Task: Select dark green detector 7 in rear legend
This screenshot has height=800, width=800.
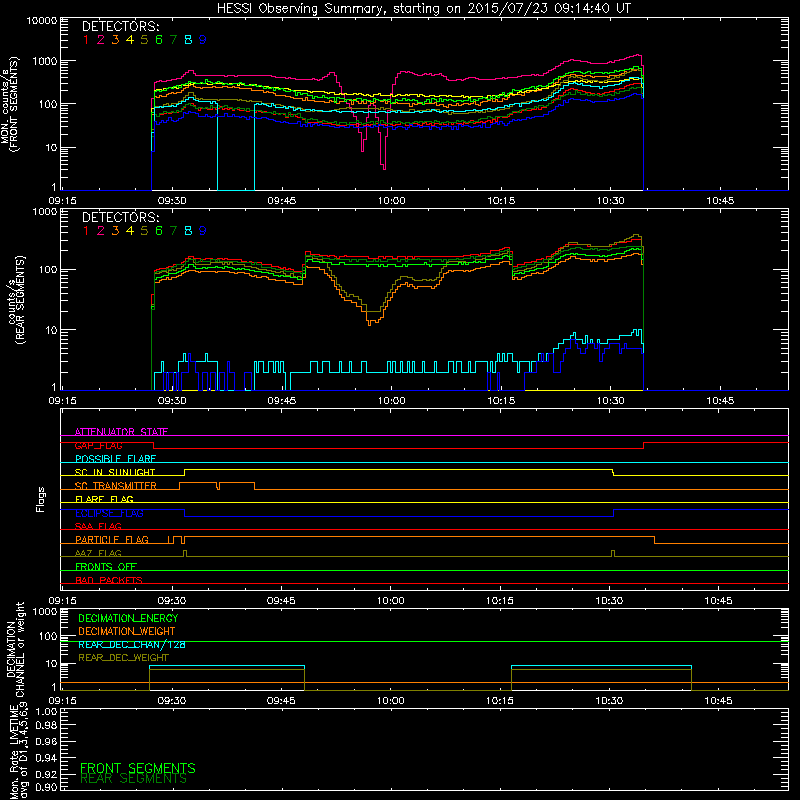Action: pos(173,231)
